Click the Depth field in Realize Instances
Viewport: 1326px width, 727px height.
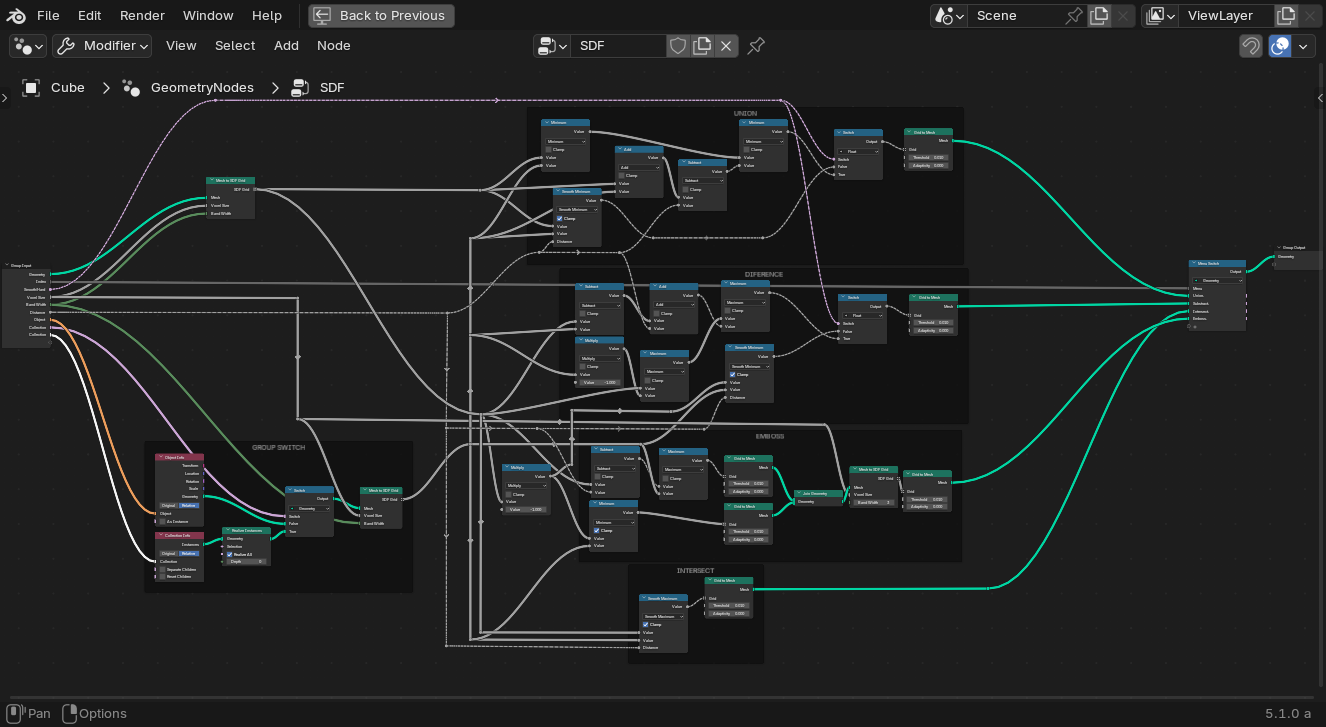pyautogui.click(x=246, y=562)
